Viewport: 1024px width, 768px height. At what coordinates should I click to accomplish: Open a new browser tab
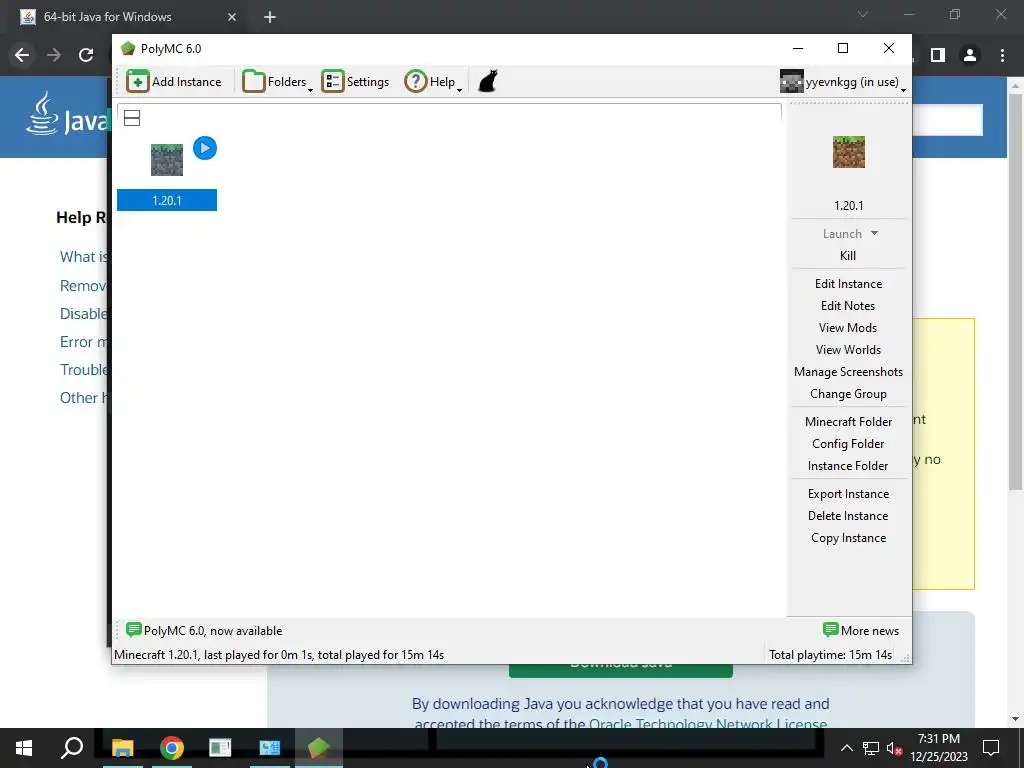click(270, 18)
